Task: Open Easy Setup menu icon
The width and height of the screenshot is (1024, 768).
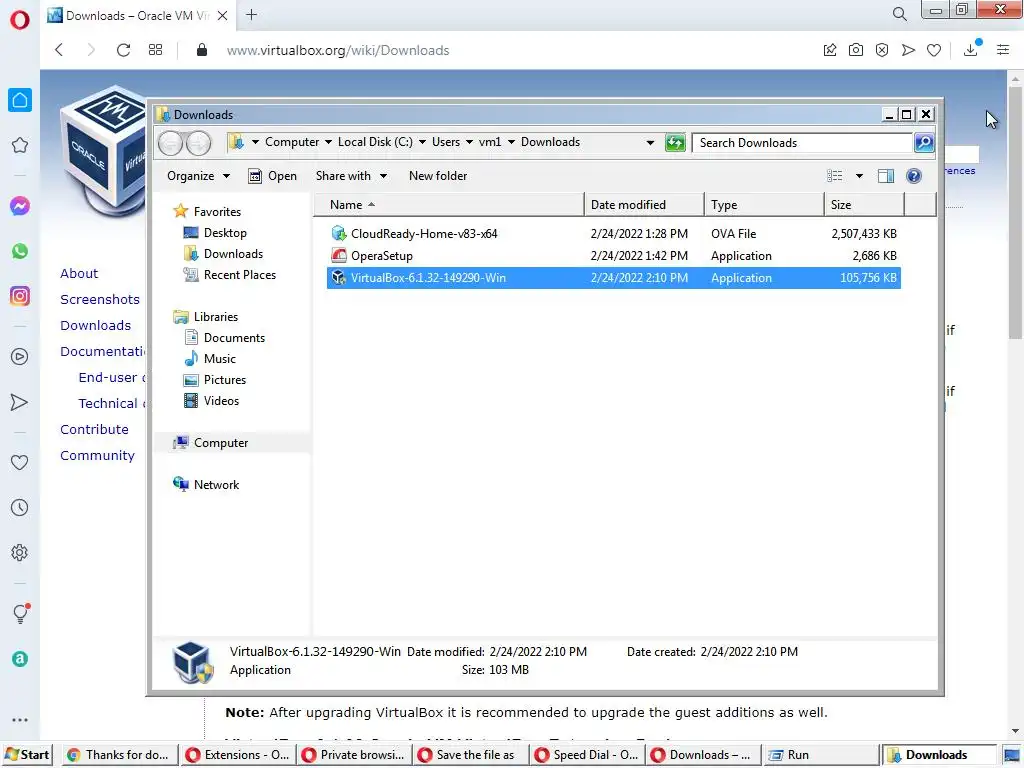Action: (x=1003, y=50)
